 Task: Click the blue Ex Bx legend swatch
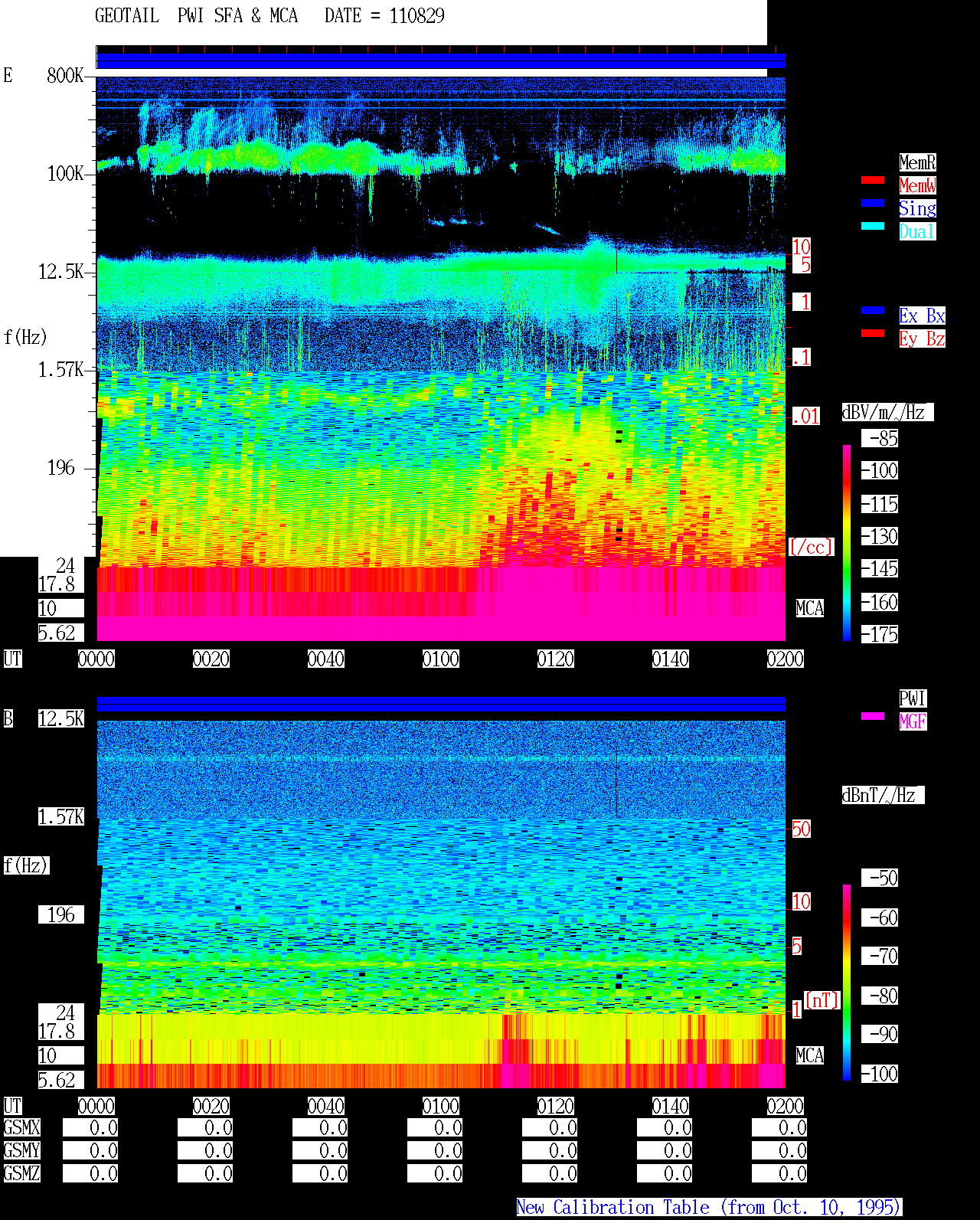(873, 310)
